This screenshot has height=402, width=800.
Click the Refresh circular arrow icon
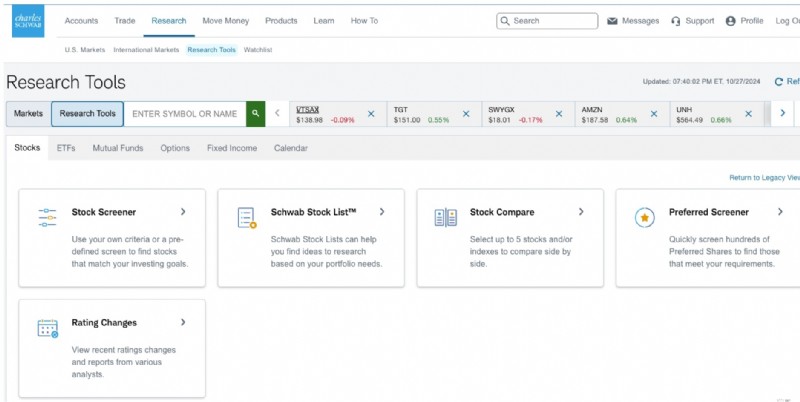(x=779, y=82)
